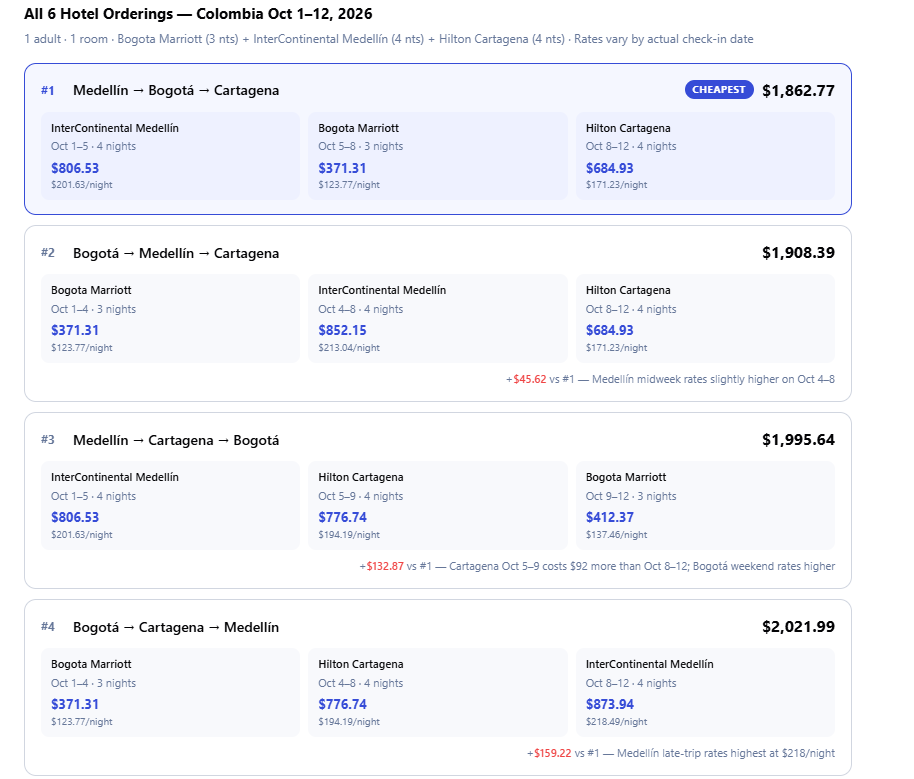This screenshot has width=914, height=779.
Task: Select the +$132.87 vs #1 note
Action: (x=597, y=566)
